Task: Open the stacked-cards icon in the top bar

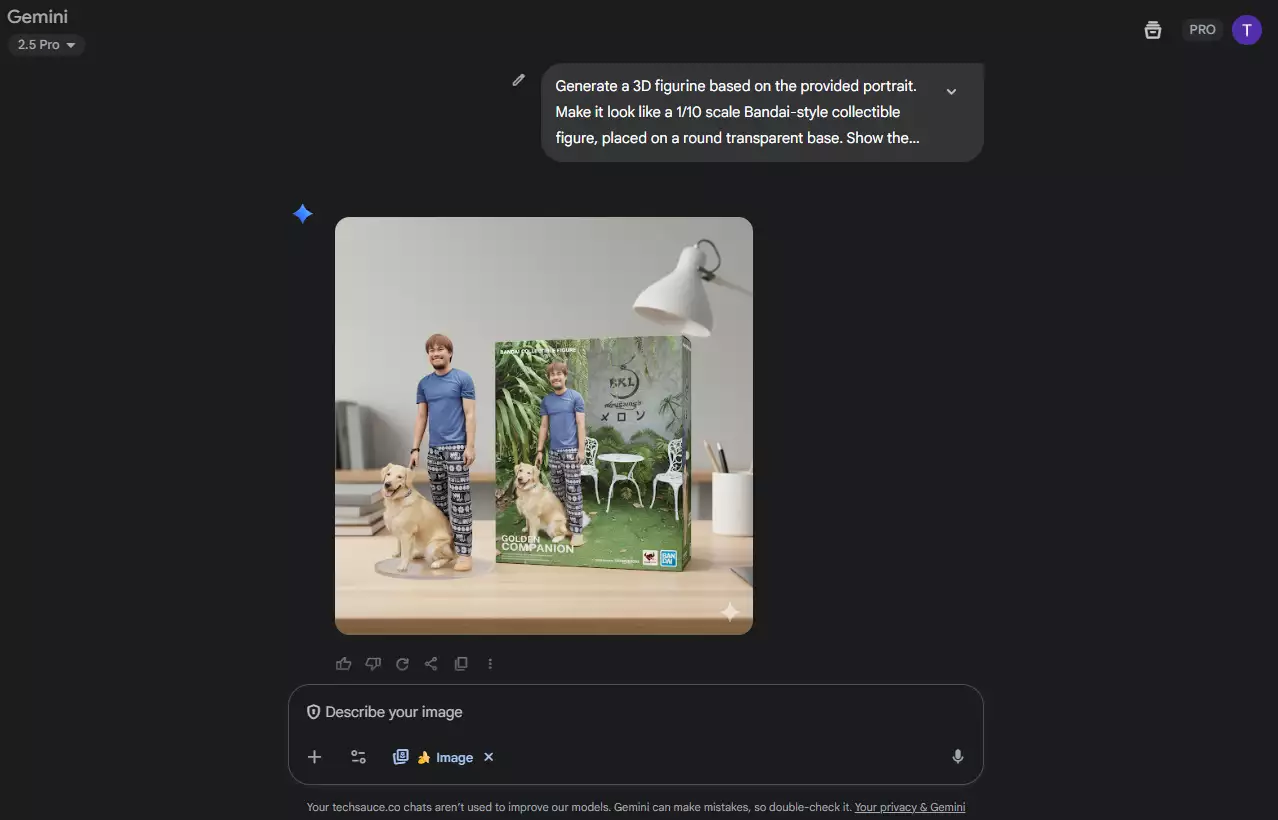Action: 1153,30
